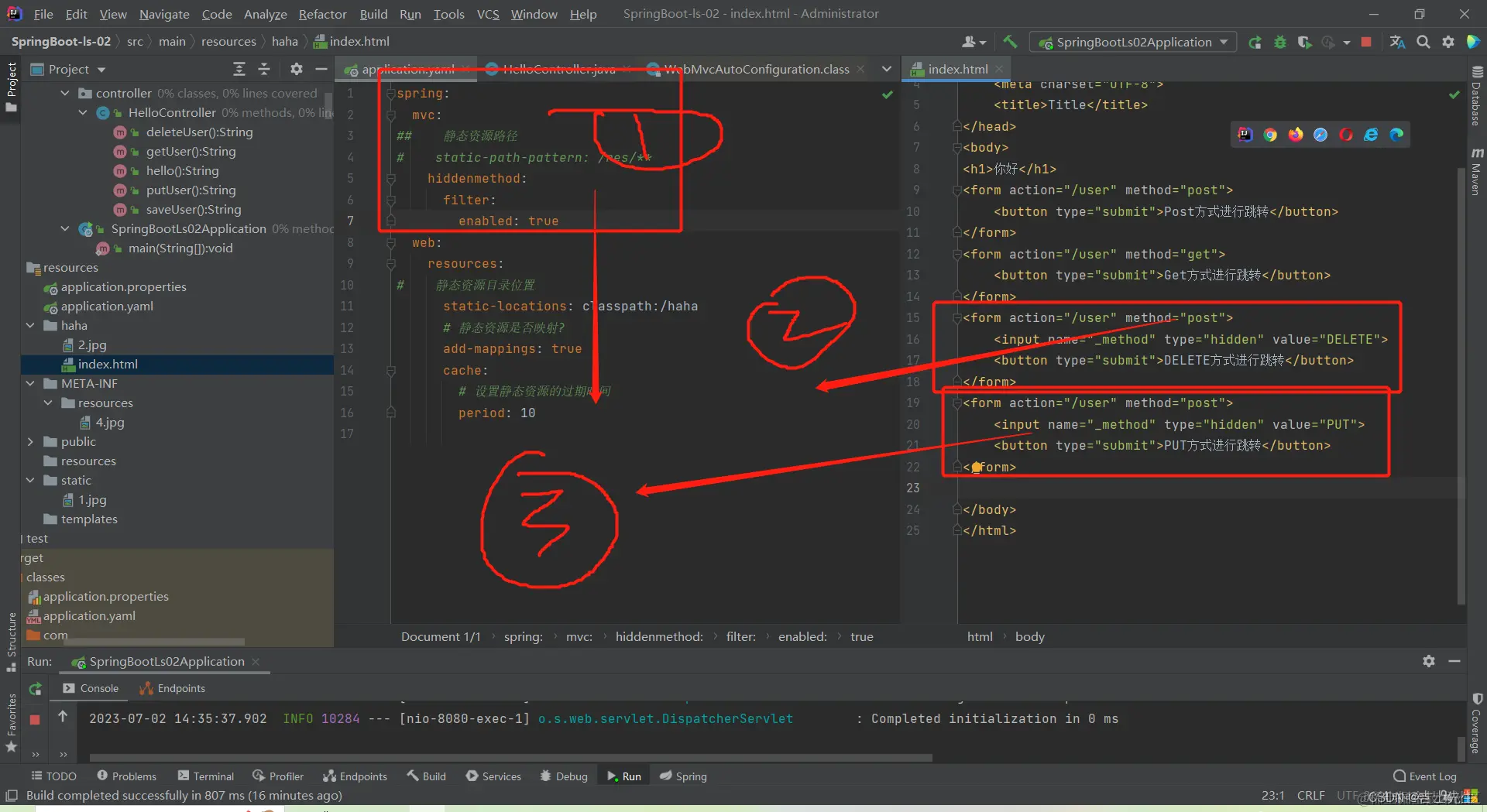Rerun SpringBootLs02Application from toolbar
Image resolution: width=1487 pixels, height=812 pixels.
pyautogui.click(x=1255, y=43)
